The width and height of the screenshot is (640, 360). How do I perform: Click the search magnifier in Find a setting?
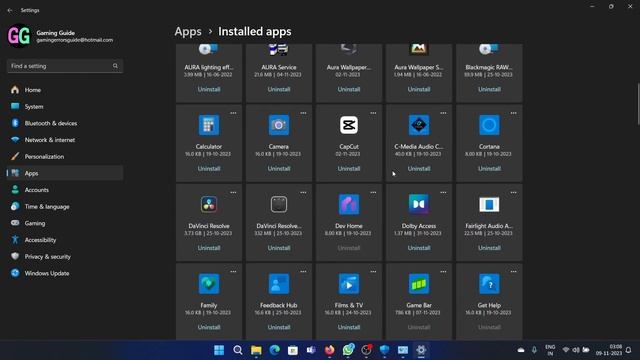click(115, 66)
